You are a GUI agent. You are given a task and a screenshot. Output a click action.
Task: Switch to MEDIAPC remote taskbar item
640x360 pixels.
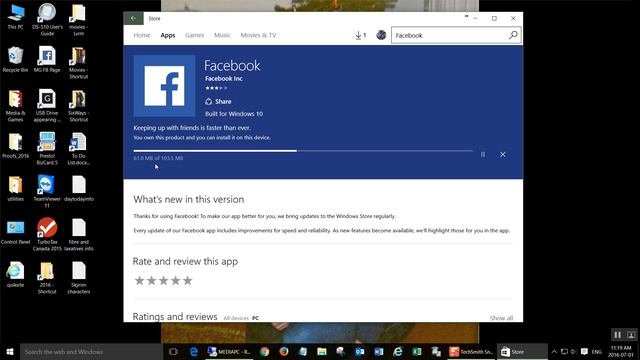tap(229, 351)
